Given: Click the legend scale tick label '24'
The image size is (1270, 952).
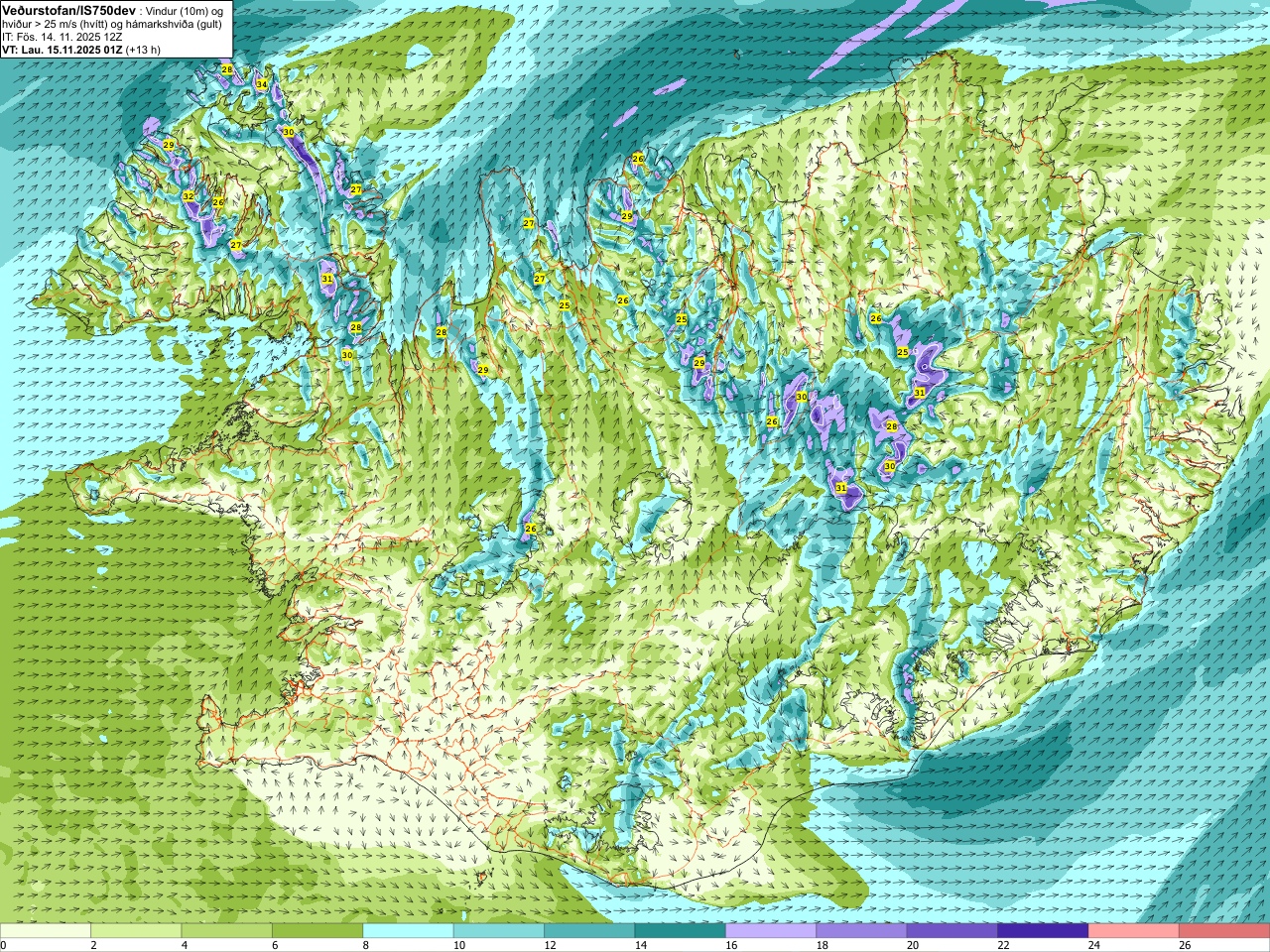Looking at the screenshot, I should 1094,945.
